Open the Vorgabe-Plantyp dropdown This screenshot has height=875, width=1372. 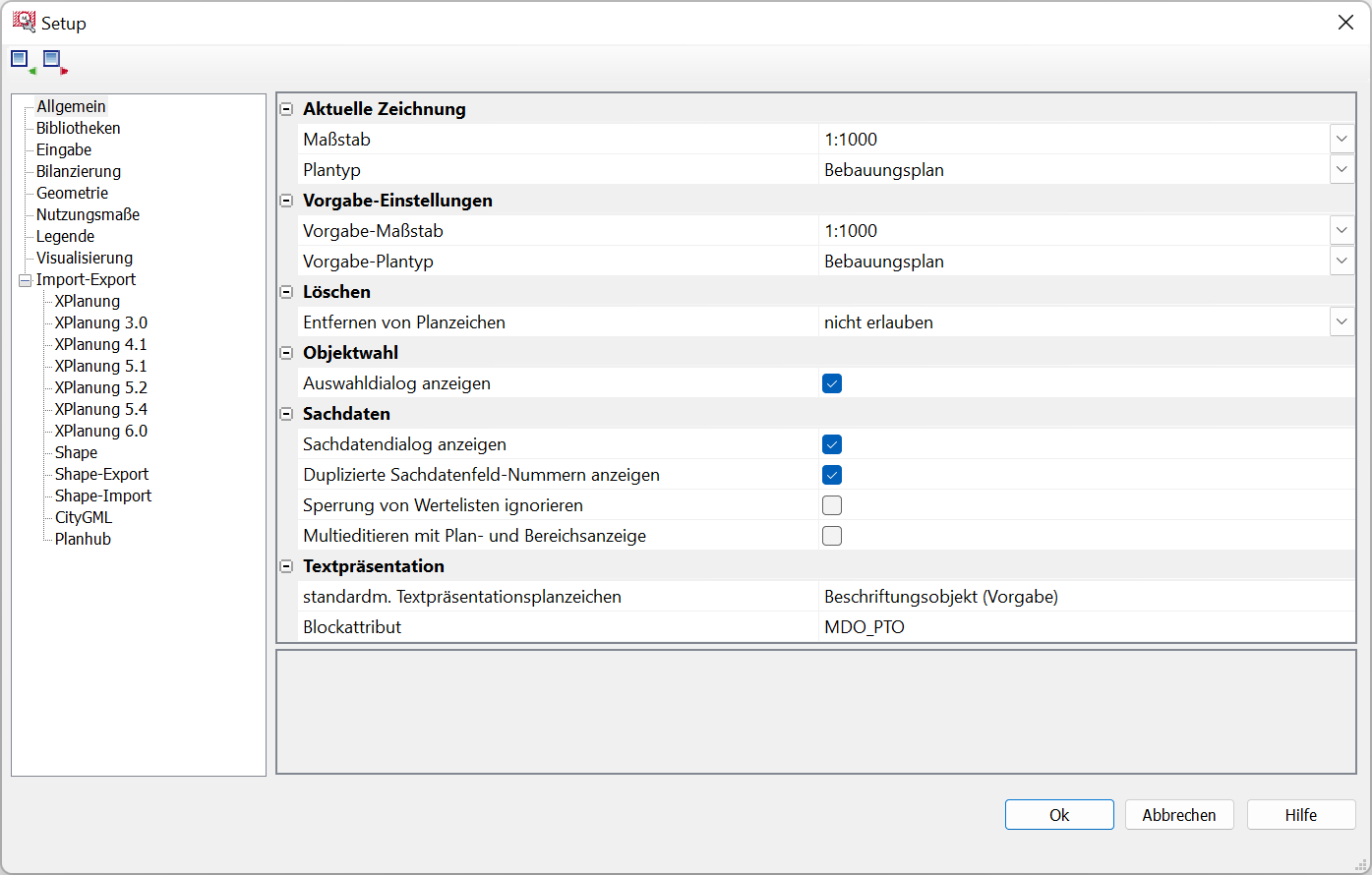pos(1342,262)
